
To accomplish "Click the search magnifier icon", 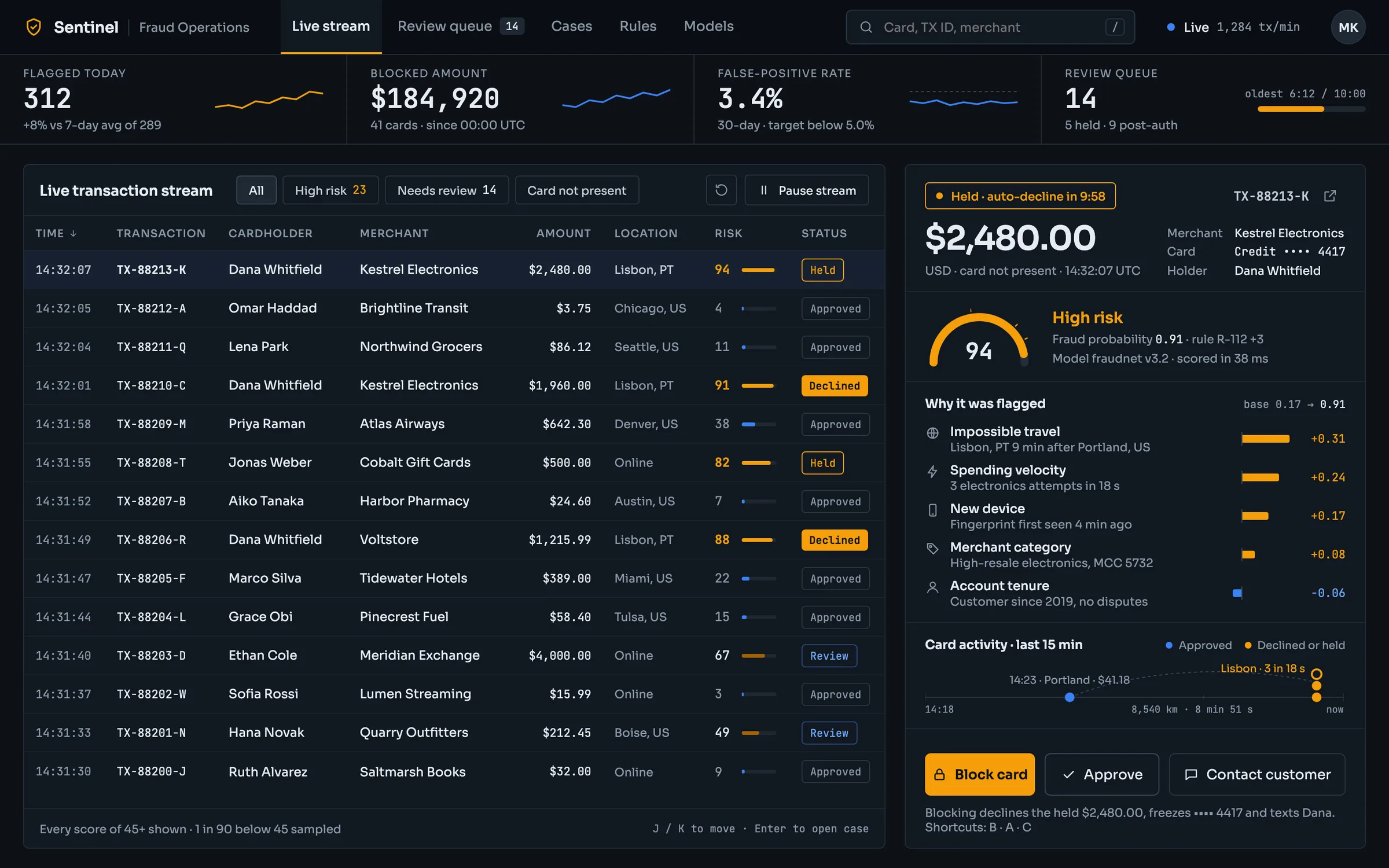I will (866, 27).
